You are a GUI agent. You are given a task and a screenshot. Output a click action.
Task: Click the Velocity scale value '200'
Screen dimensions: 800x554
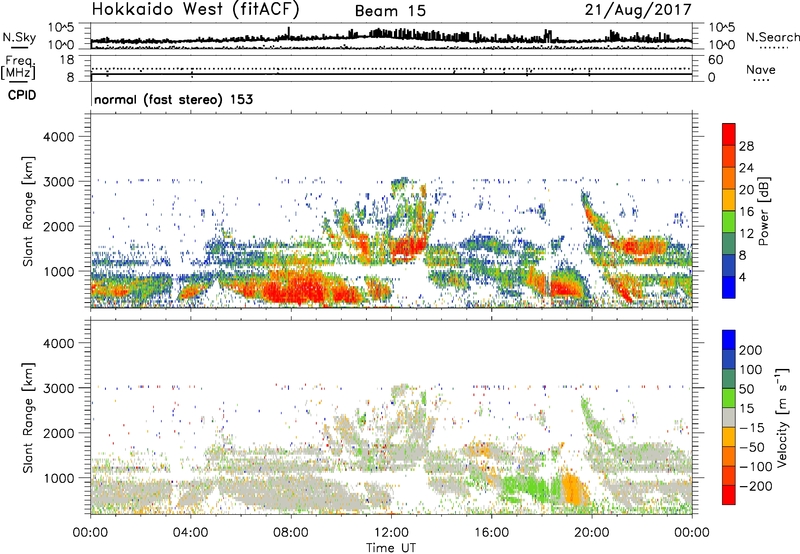click(751, 350)
